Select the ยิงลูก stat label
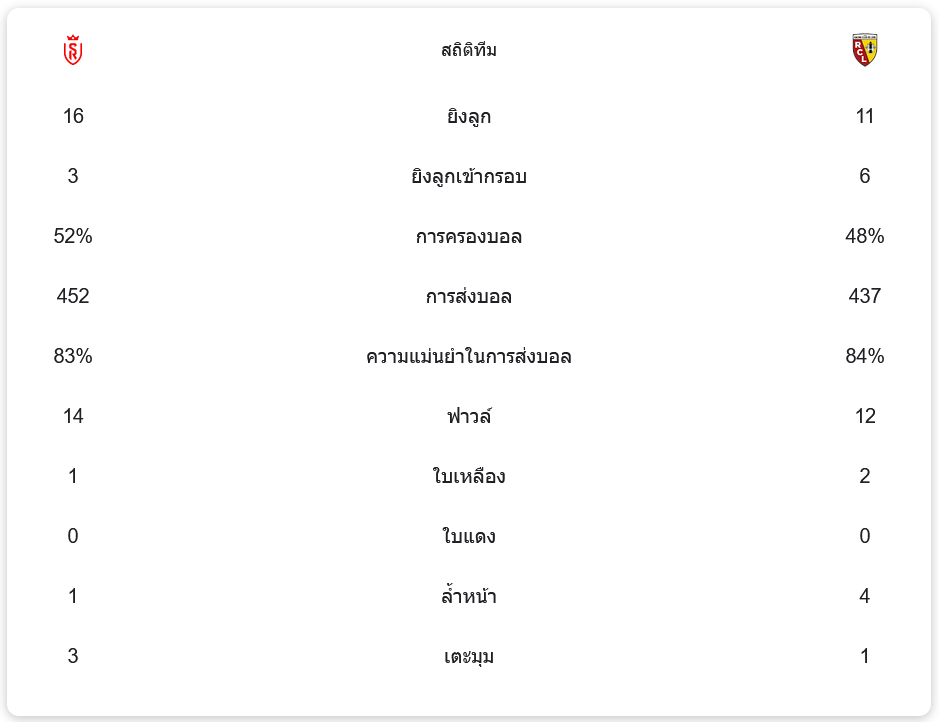 point(469,117)
